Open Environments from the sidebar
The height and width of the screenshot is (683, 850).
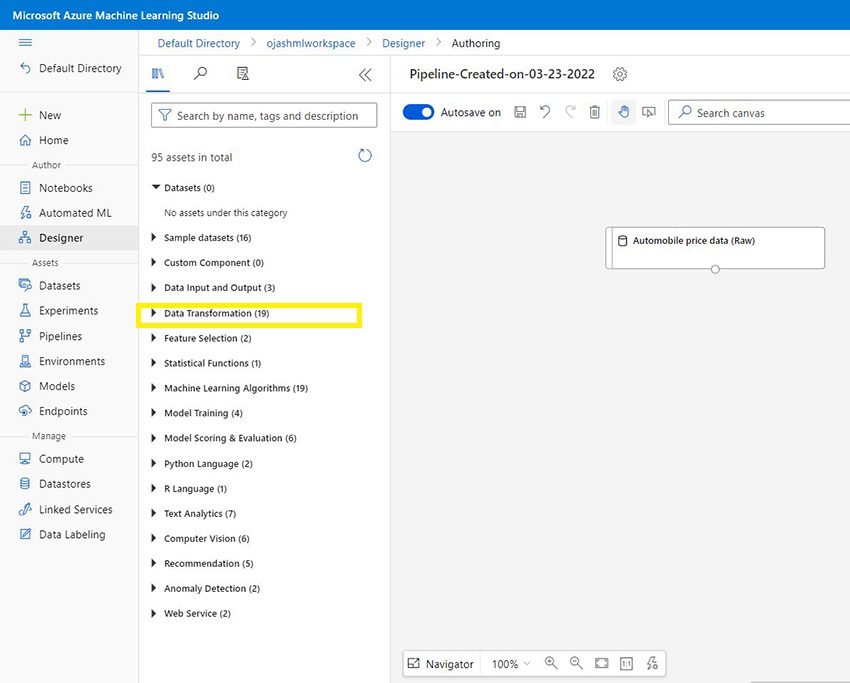62,361
